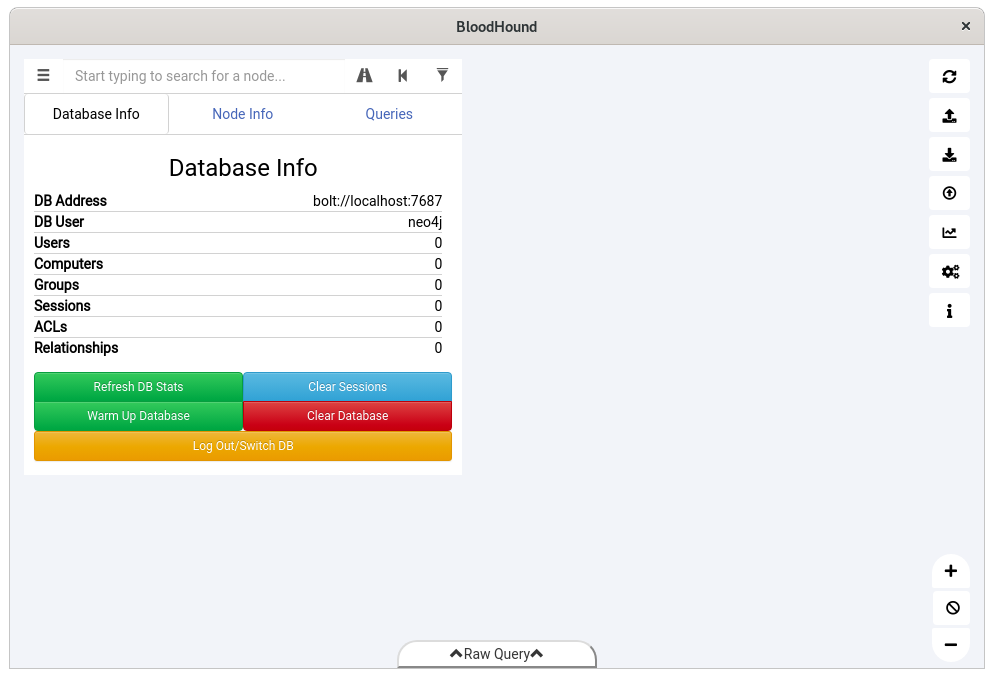Screen dimensions: 994x678
Task: Switch to the Node Info tab
Action: click(x=242, y=114)
